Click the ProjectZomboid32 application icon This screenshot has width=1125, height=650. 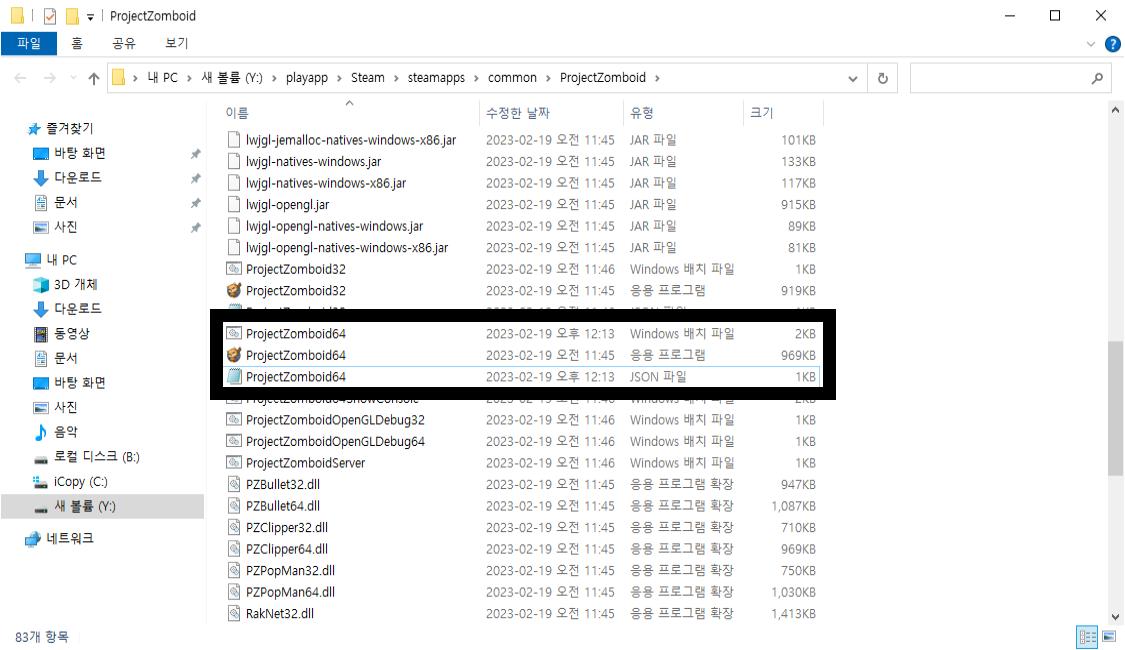233,291
